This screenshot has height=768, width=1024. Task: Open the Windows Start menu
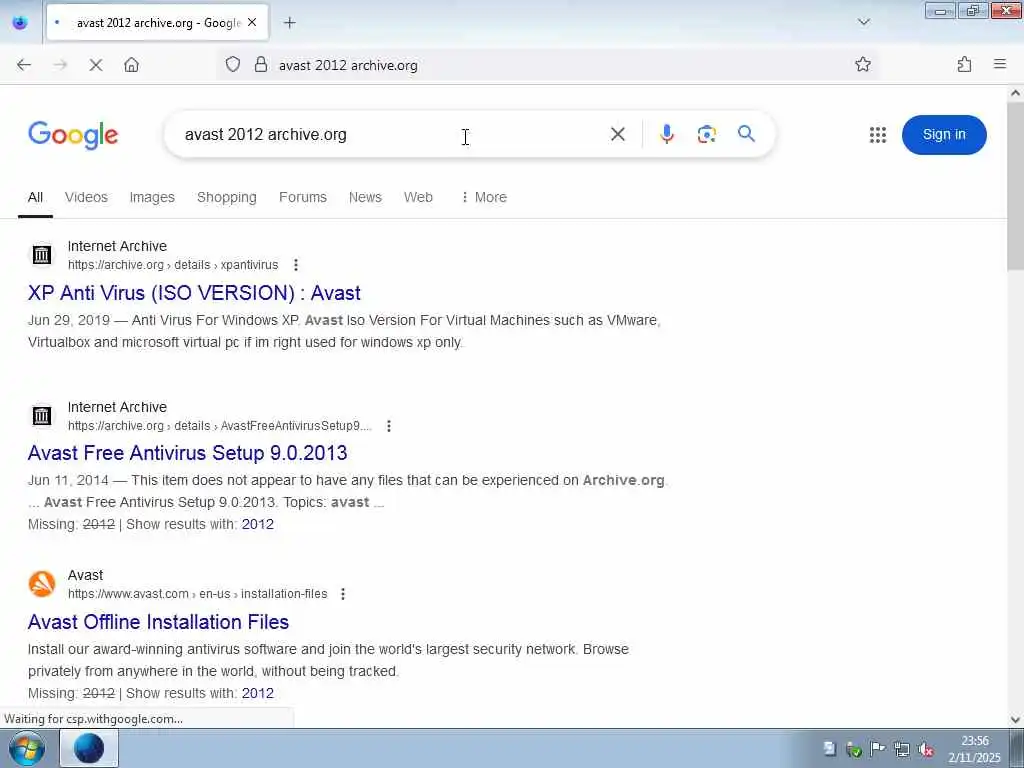pyautogui.click(x=27, y=748)
